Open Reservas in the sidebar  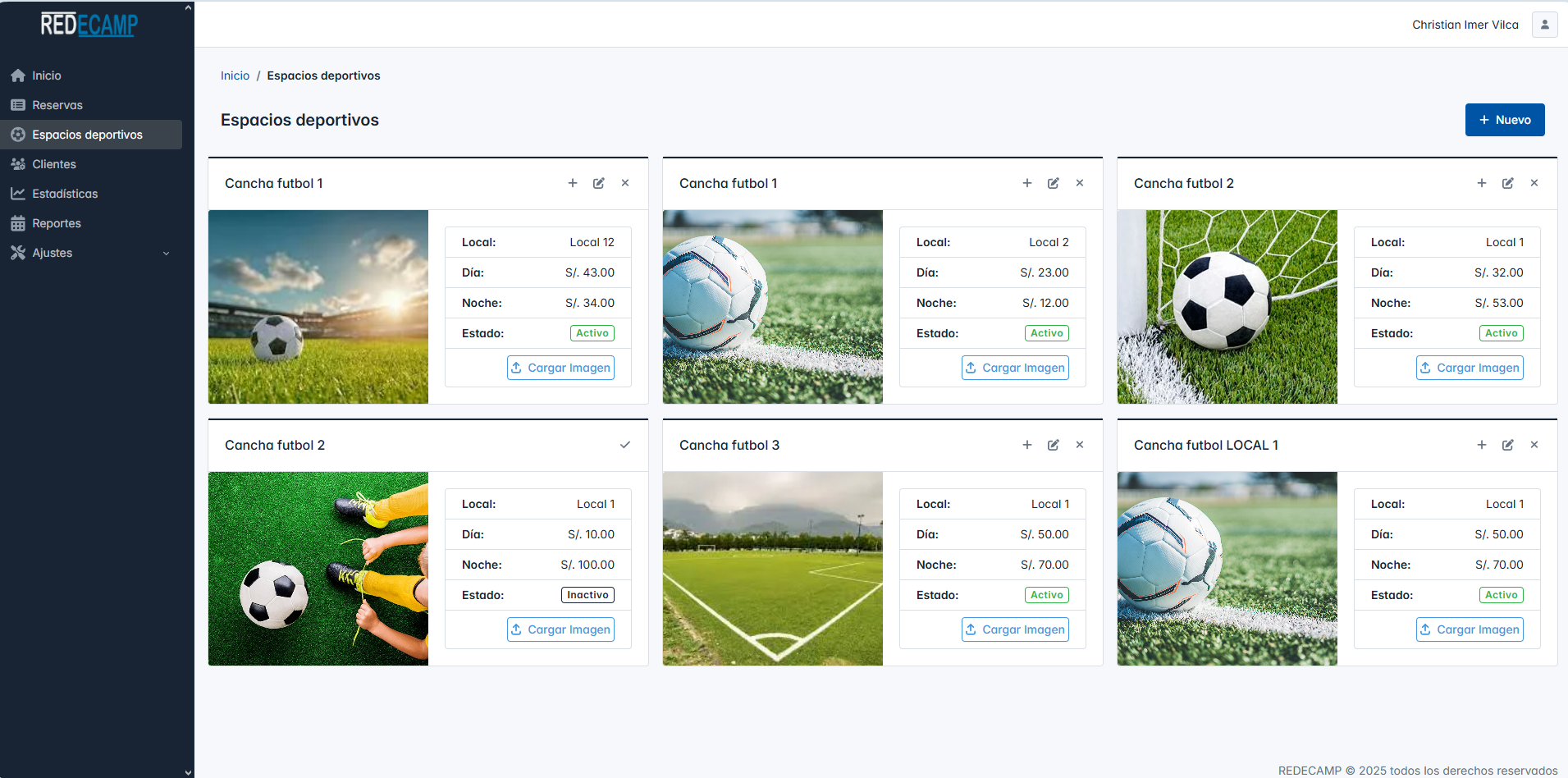(x=57, y=105)
